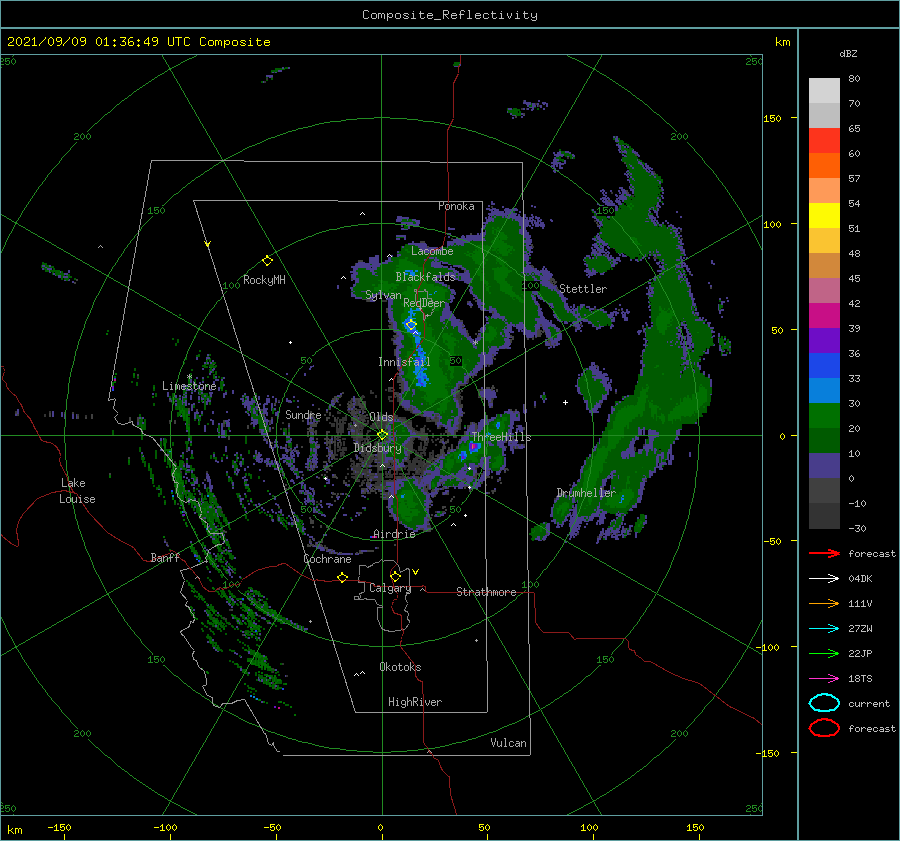
Task: Click the yellow diamond marker above RockyMH
Action: point(267,261)
